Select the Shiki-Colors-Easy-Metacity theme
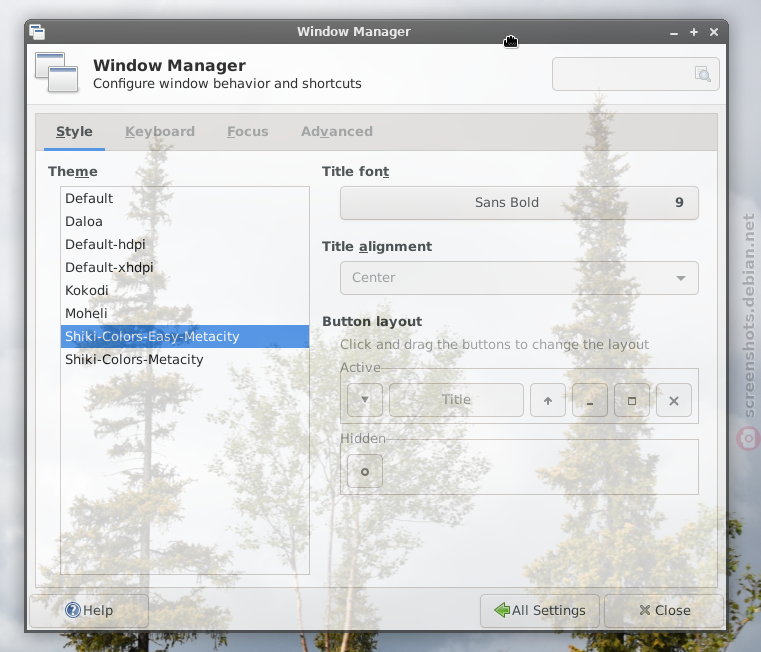 click(184, 336)
